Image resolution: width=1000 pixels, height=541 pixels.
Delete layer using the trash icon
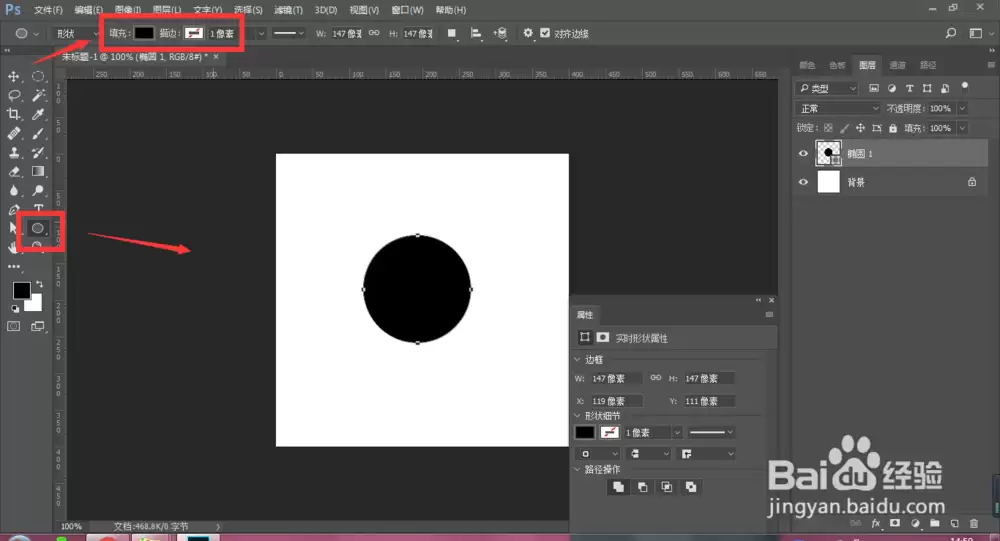tap(974, 524)
